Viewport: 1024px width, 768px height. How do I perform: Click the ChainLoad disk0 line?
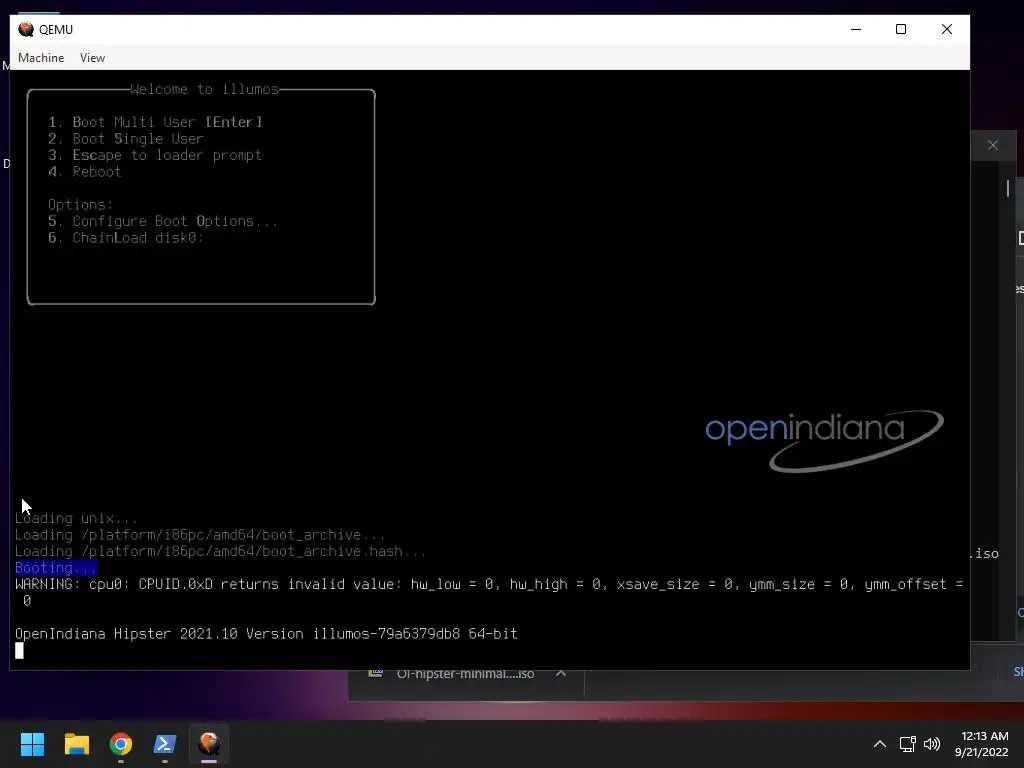125,238
